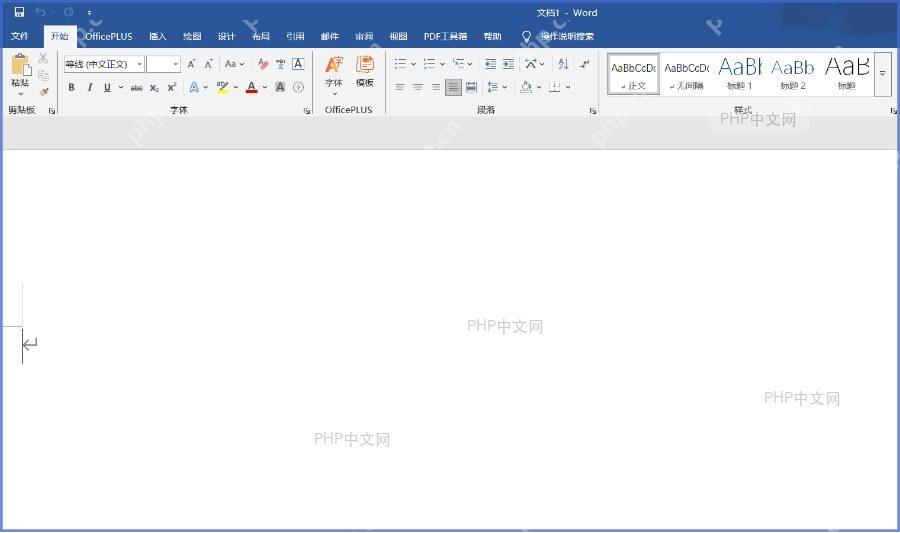Screen dimensions: 900x533
Task: Open the font size dropdown
Action: click(176, 64)
